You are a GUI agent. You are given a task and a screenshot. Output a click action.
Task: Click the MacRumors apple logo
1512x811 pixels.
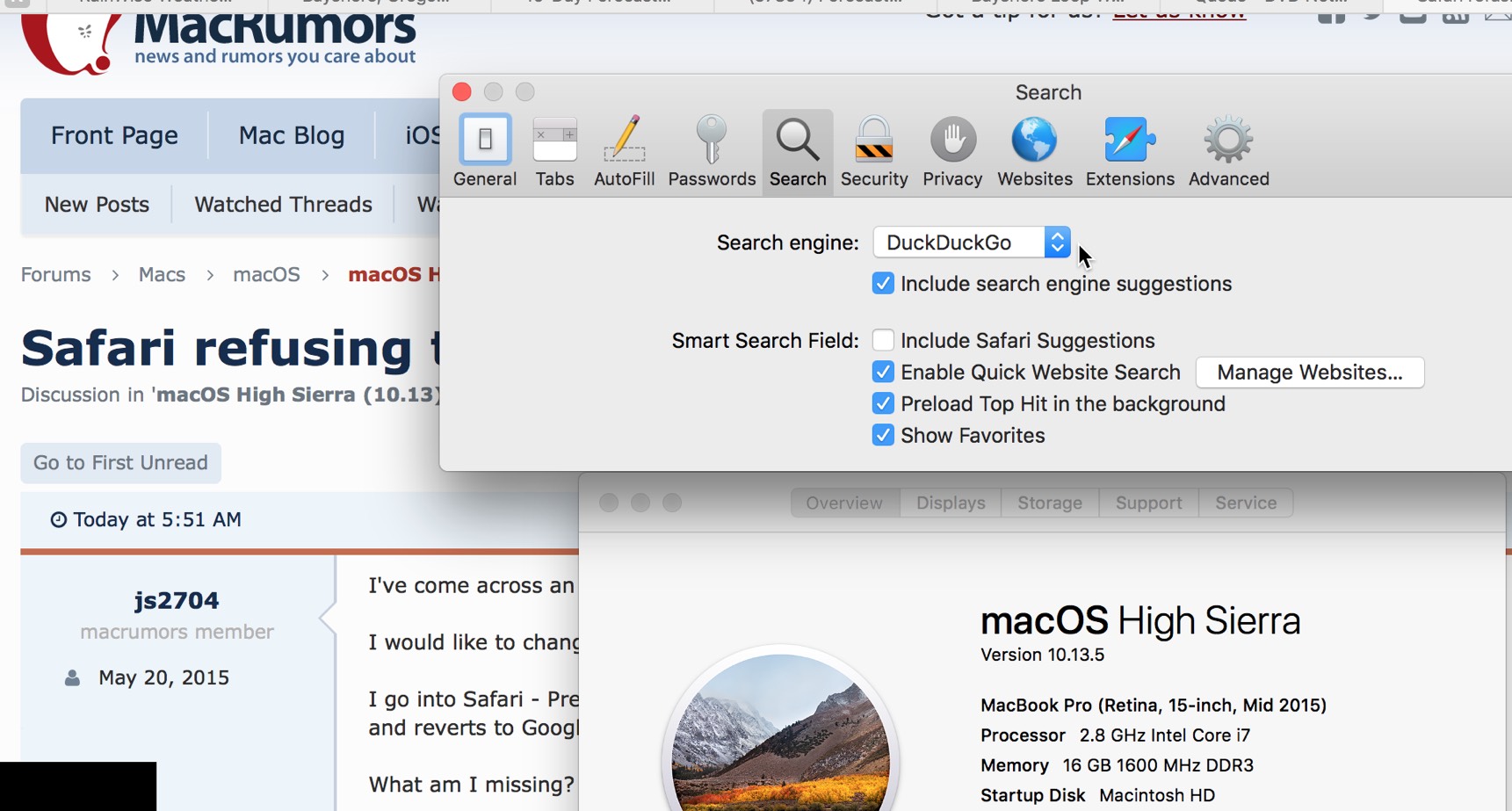coord(70,44)
